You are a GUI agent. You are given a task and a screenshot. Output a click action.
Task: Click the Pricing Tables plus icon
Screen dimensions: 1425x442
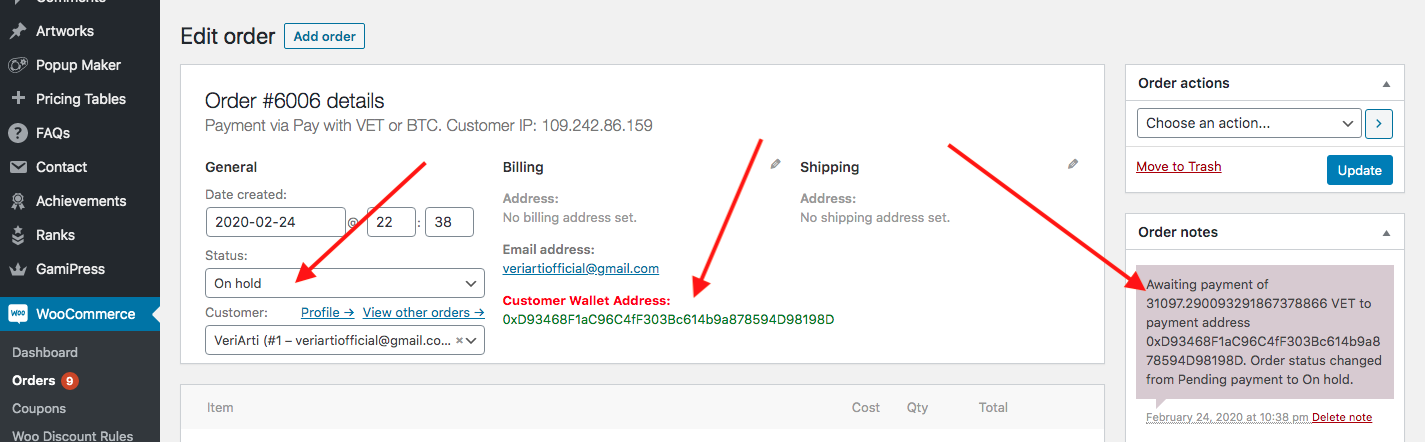[18, 99]
